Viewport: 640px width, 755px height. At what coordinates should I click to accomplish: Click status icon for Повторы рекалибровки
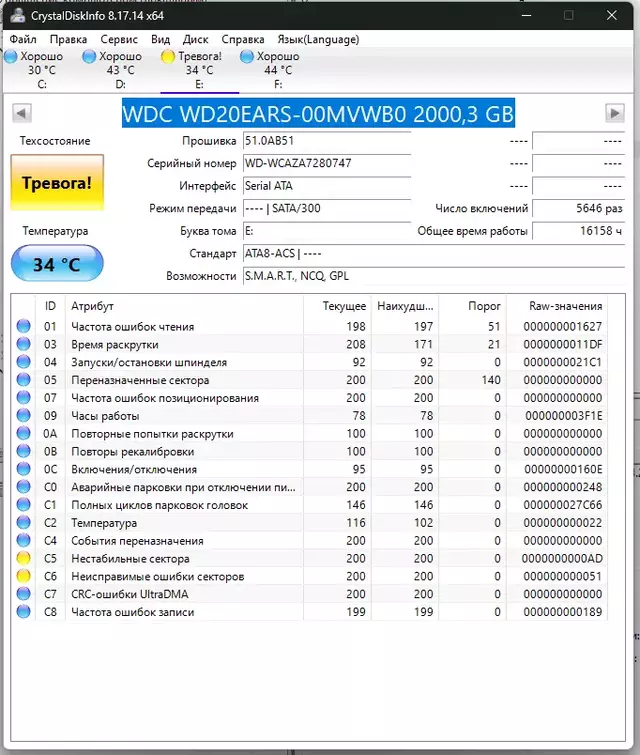[x=24, y=451]
